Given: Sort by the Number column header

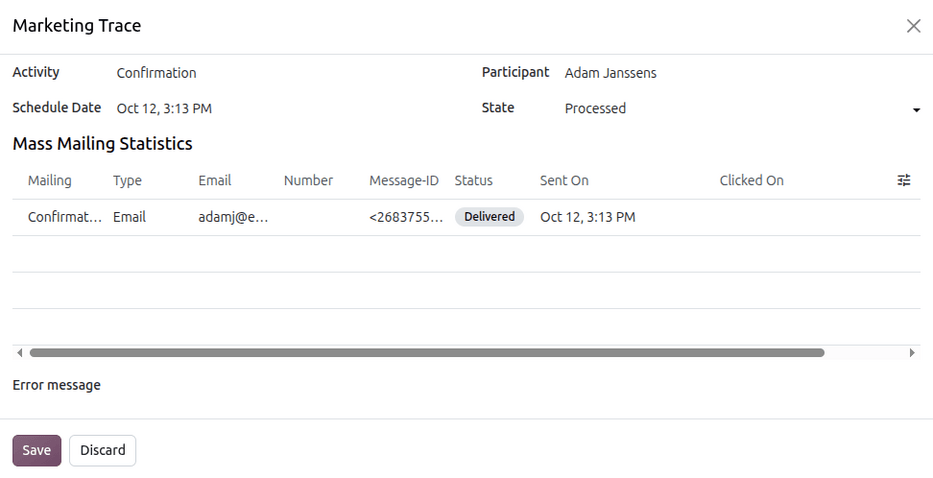Looking at the screenshot, I should 308,180.
